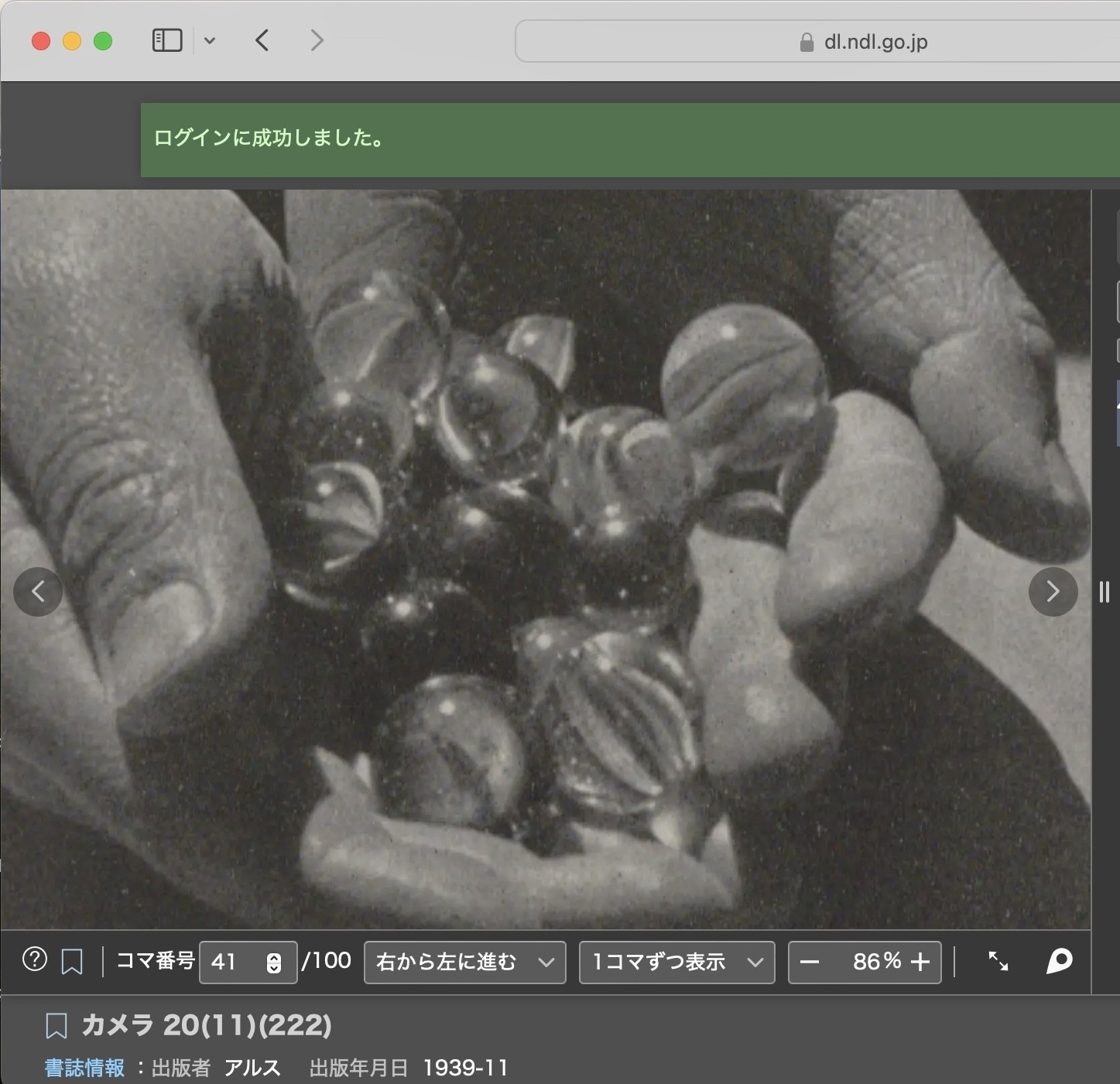Advance to next frame with right circular arrow
1120x1084 pixels.
pos(1053,592)
